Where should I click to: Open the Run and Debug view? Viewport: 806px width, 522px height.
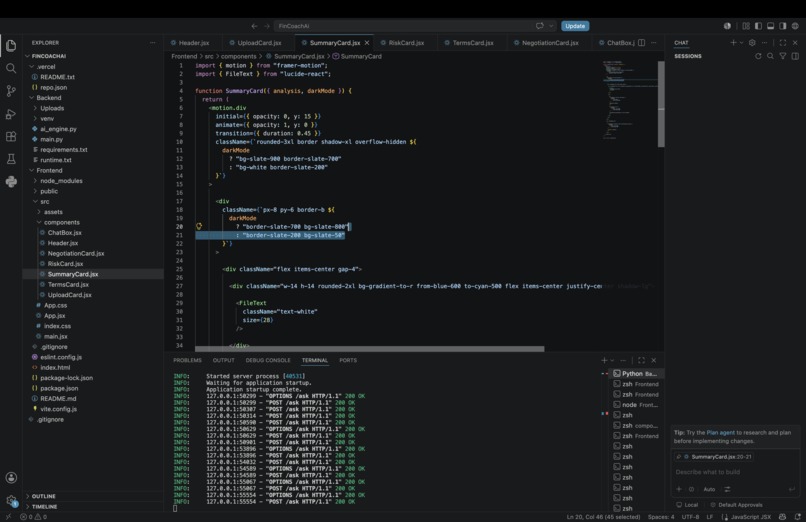click(11, 114)
